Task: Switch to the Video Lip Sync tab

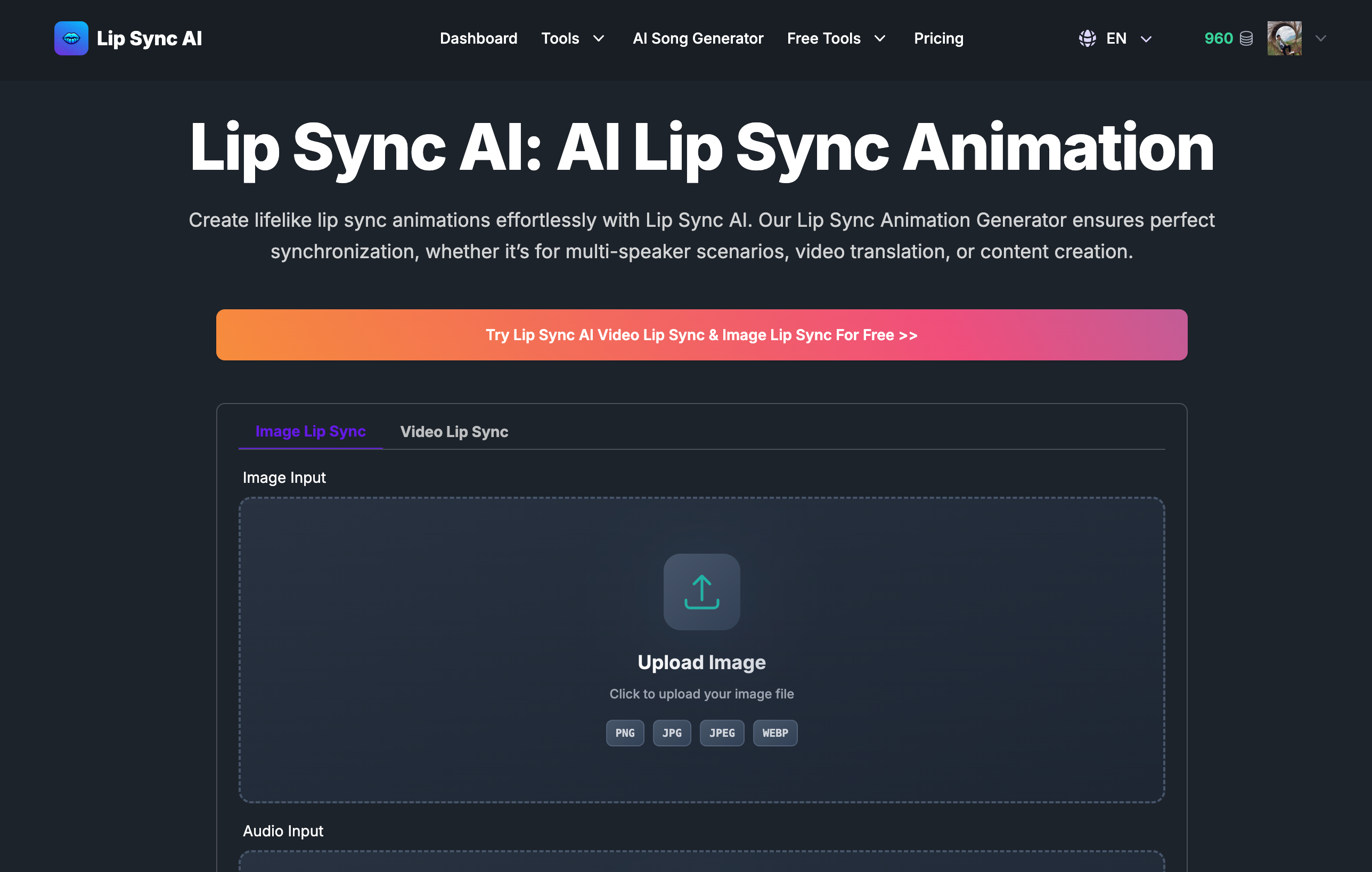Action: pos(454,431)
